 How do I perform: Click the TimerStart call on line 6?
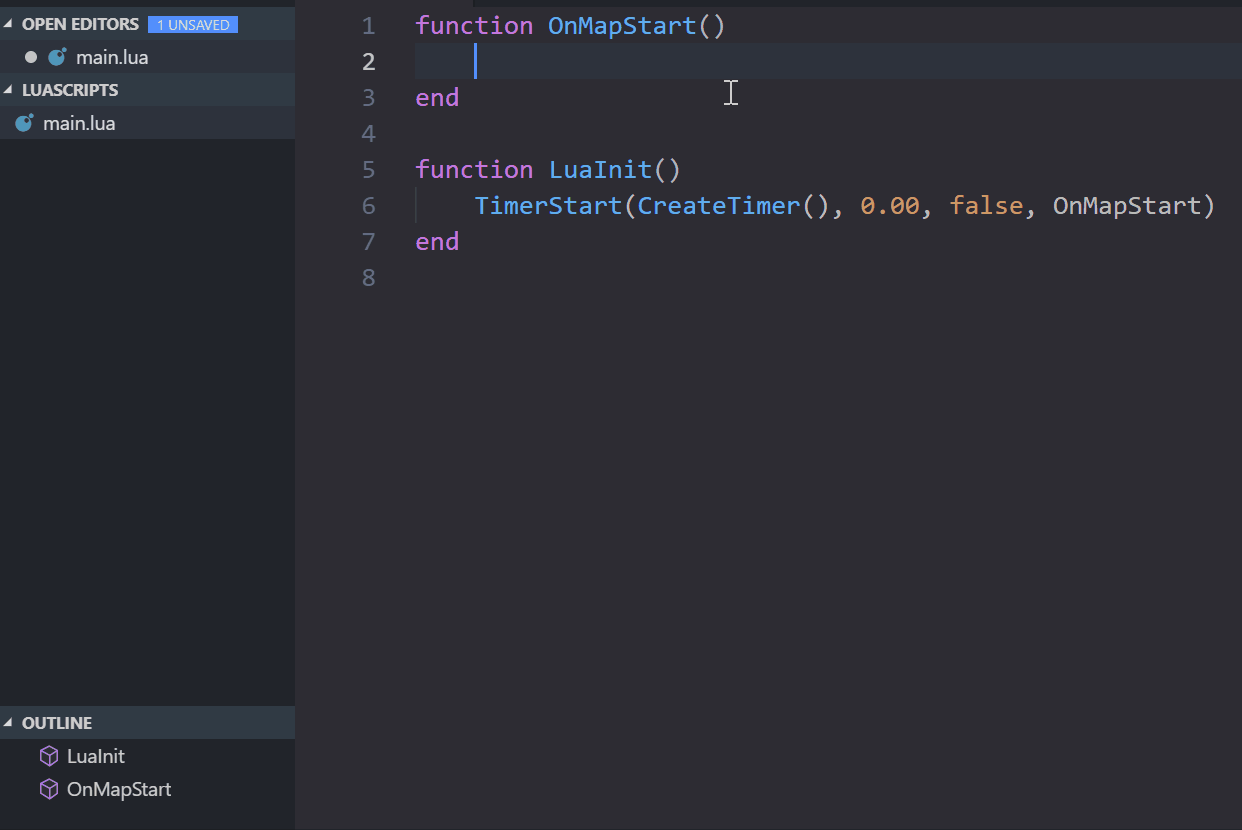pyautogui.click(x=548, y=206)
